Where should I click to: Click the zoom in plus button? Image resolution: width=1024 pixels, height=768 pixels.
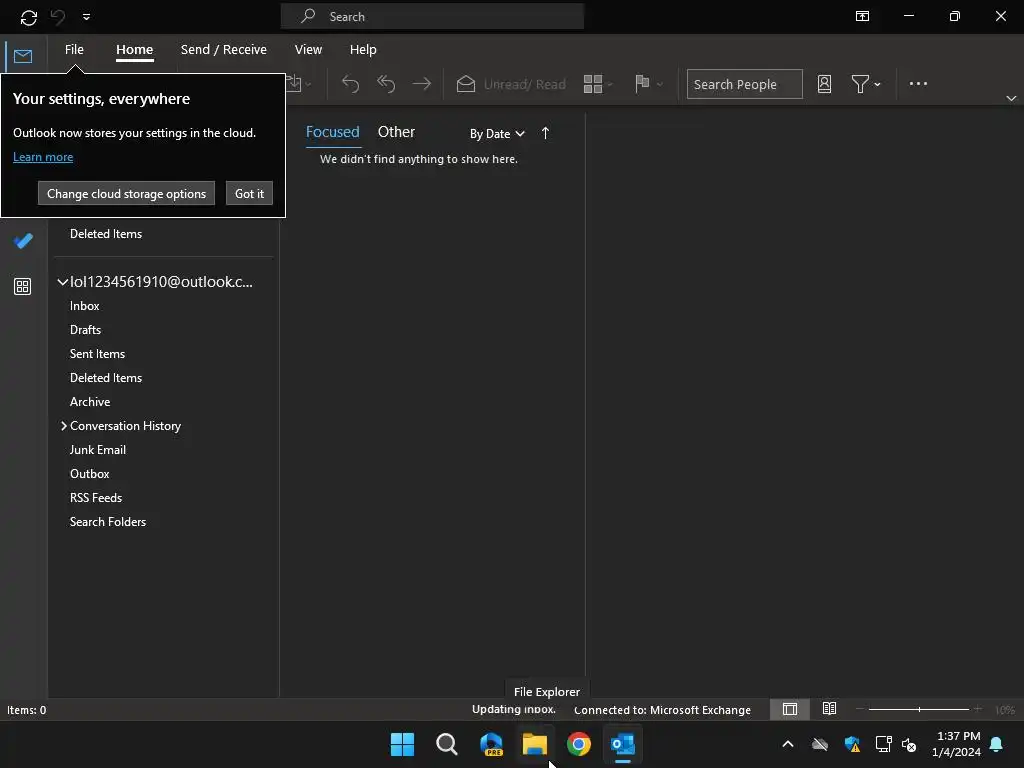977,709
